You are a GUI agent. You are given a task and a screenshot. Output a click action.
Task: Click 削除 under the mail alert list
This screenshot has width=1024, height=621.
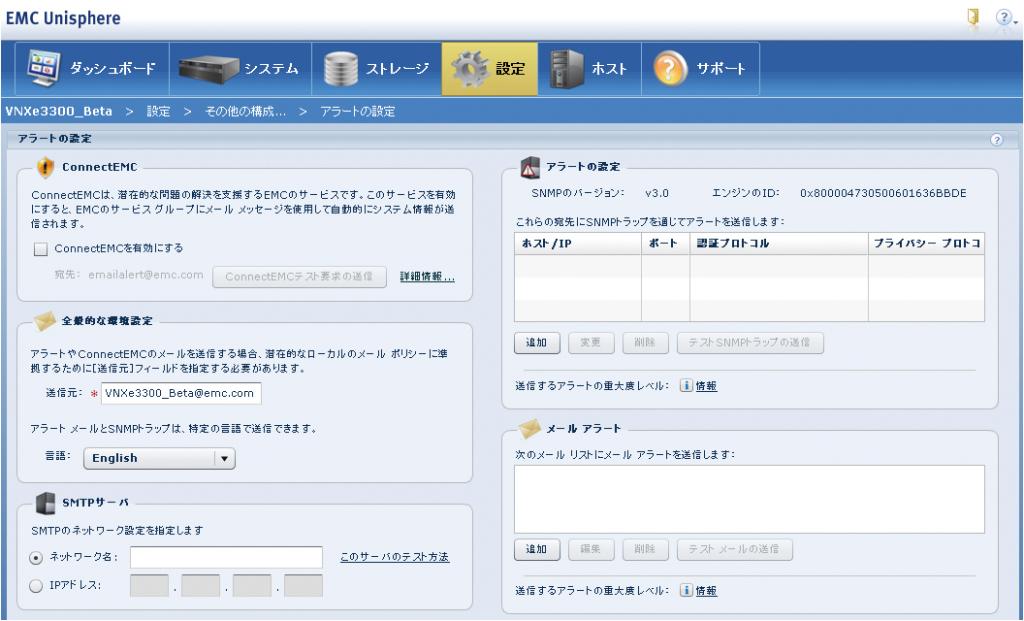pyautogui.click(x=645, y=549)
